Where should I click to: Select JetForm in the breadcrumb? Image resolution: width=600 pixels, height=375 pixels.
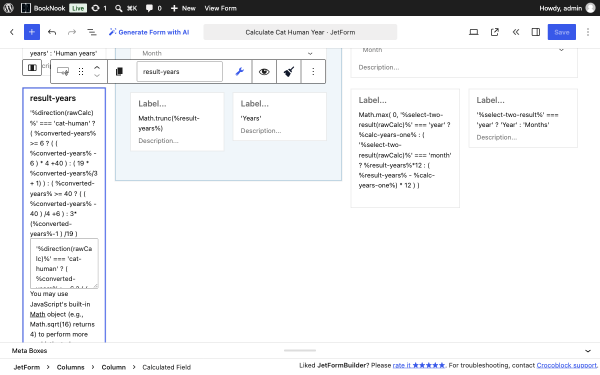pyautogui.click(x=27, y=367)
